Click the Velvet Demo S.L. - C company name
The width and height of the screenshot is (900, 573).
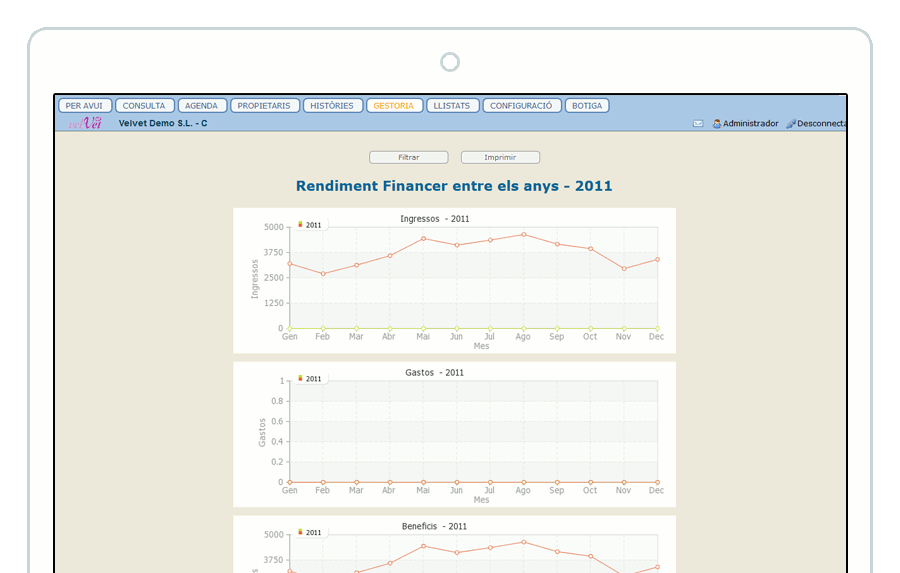(163, 123)
